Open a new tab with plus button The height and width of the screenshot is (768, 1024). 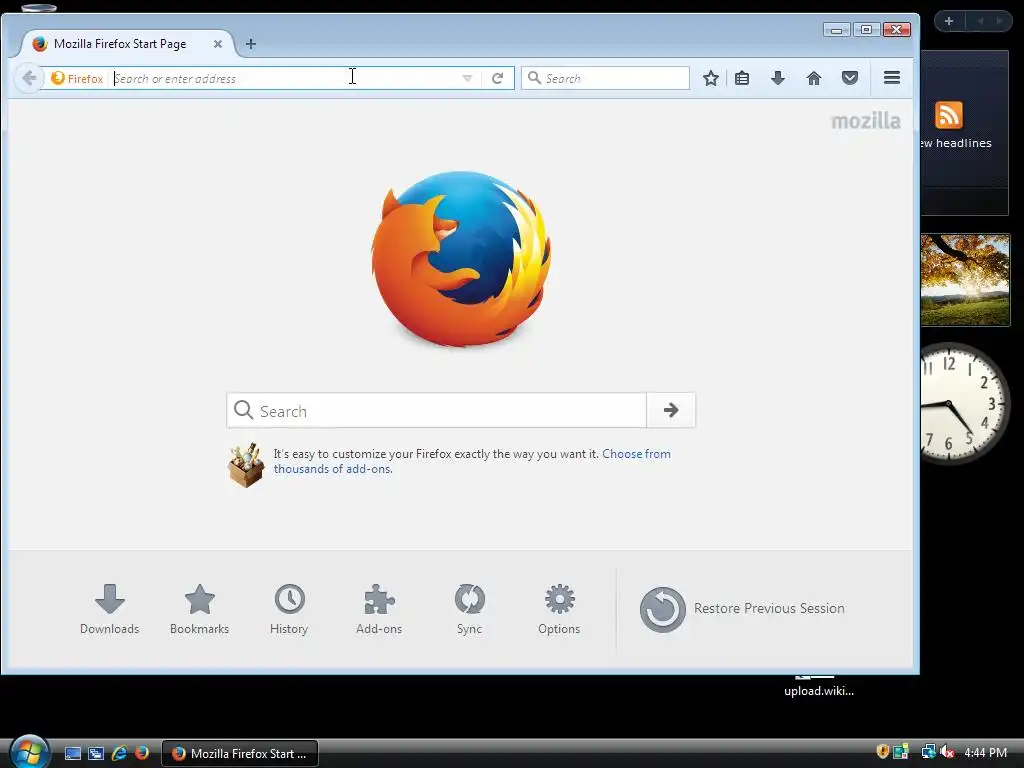(251, 44)
